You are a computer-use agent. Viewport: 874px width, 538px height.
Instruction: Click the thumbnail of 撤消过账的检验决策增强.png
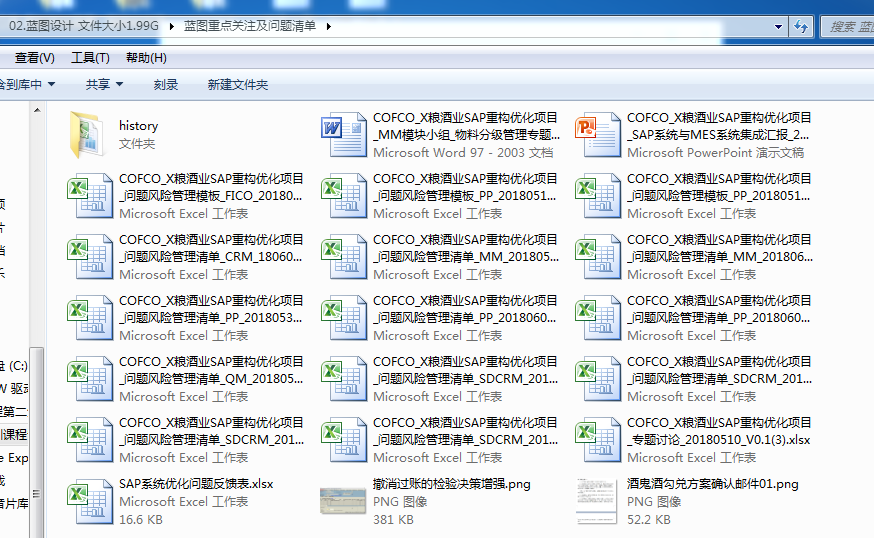coord(343,501)
